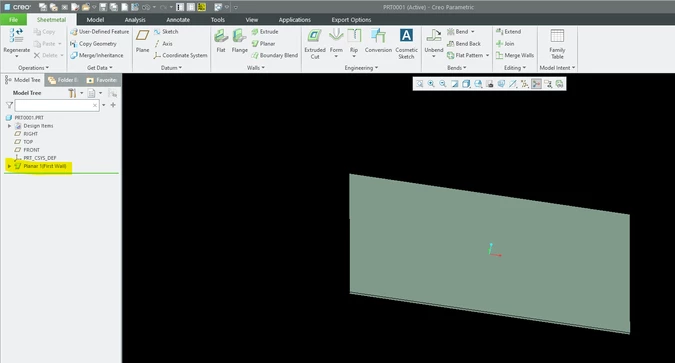Click the Model Tree search input field
The width and height of the screenshot is (675, 363).
[57, 105]
